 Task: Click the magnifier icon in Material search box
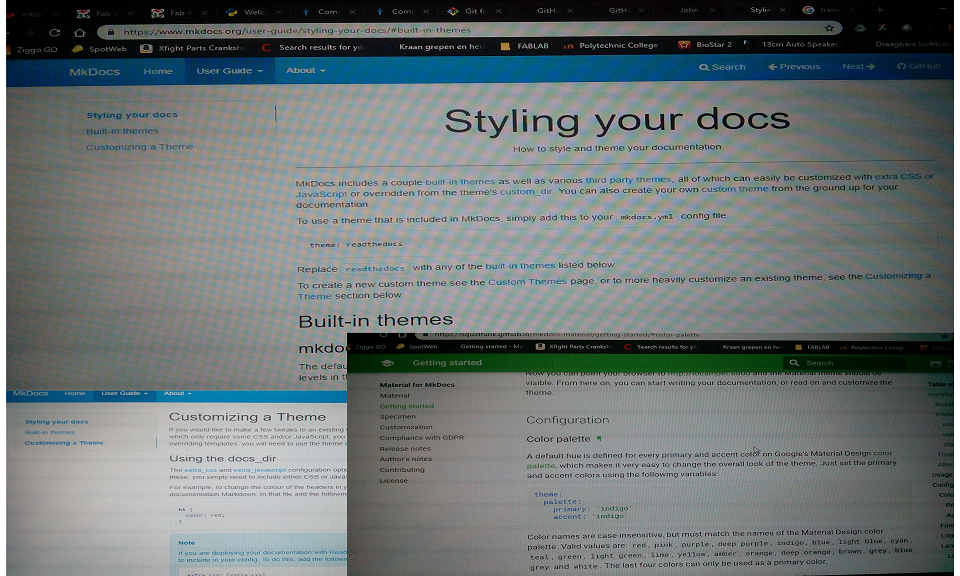click(794, 363)
